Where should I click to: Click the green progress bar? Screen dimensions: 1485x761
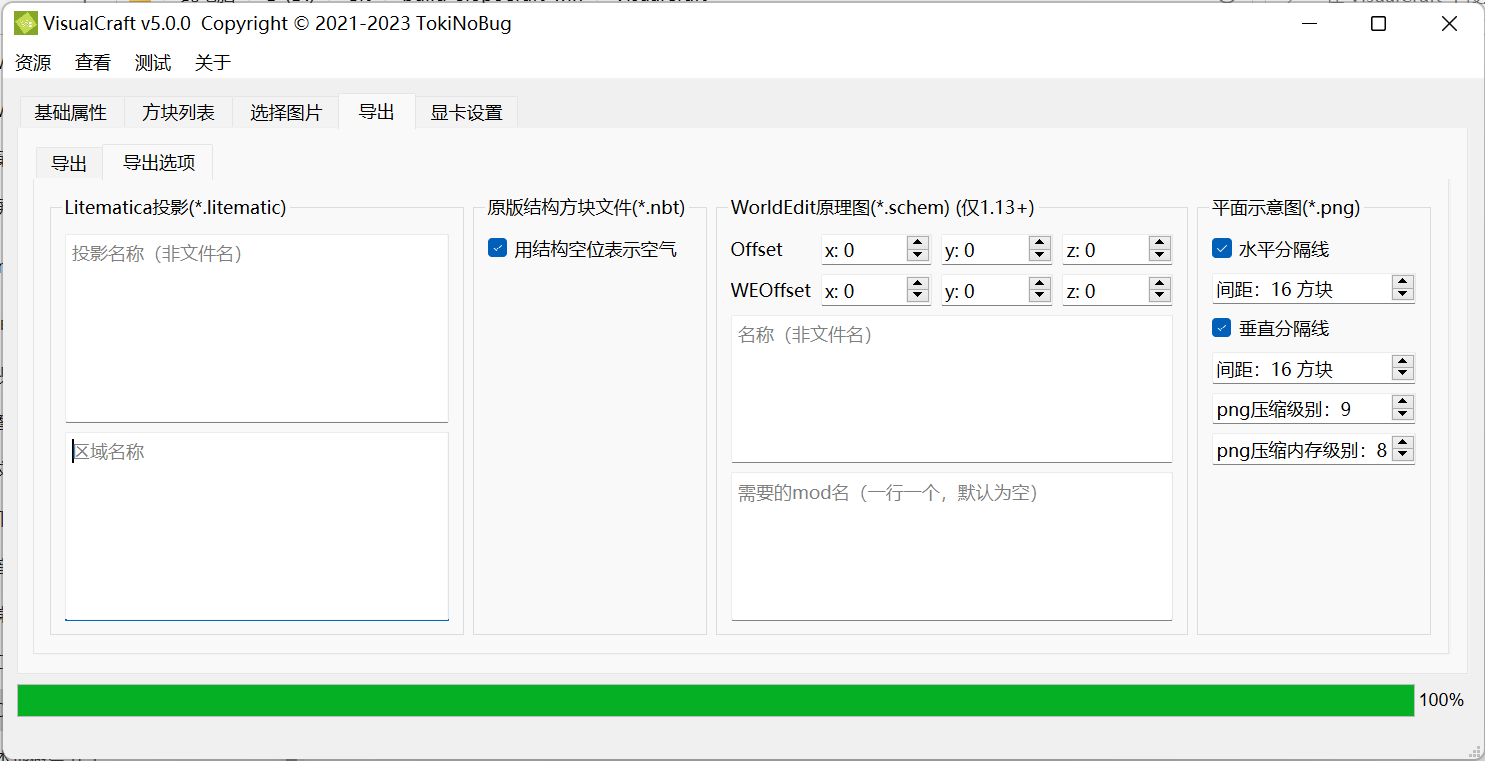715,700
